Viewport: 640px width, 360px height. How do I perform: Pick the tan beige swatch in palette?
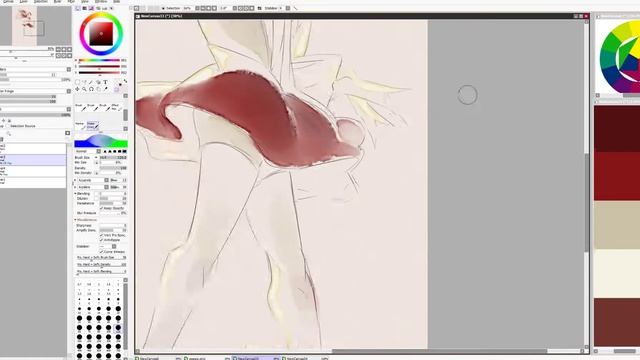pos(617,225)
